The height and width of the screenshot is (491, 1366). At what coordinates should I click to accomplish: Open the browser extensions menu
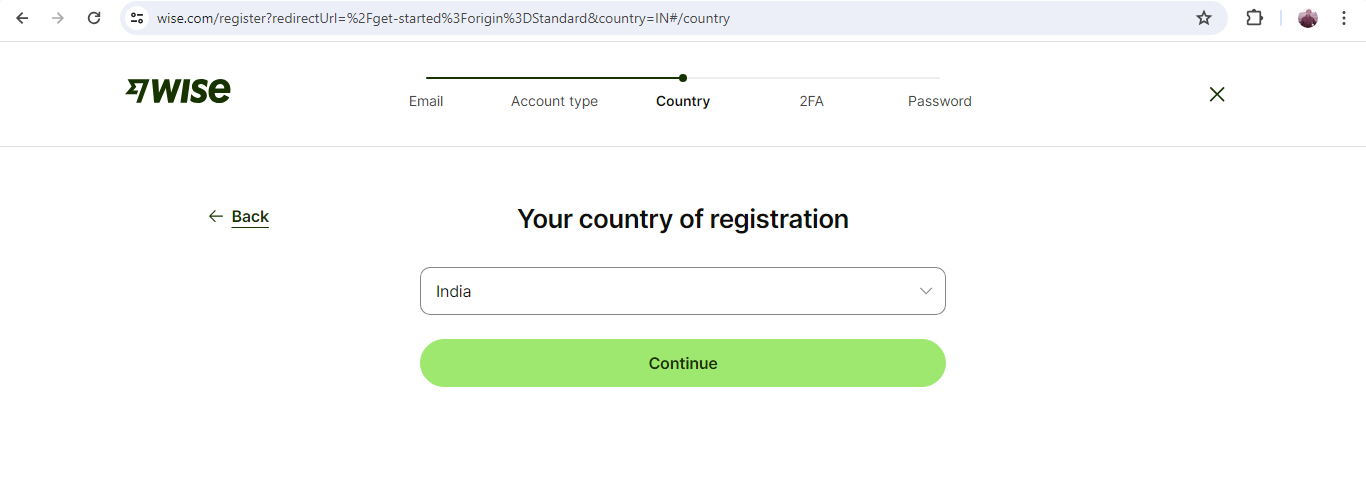[x=1254, y=18]
